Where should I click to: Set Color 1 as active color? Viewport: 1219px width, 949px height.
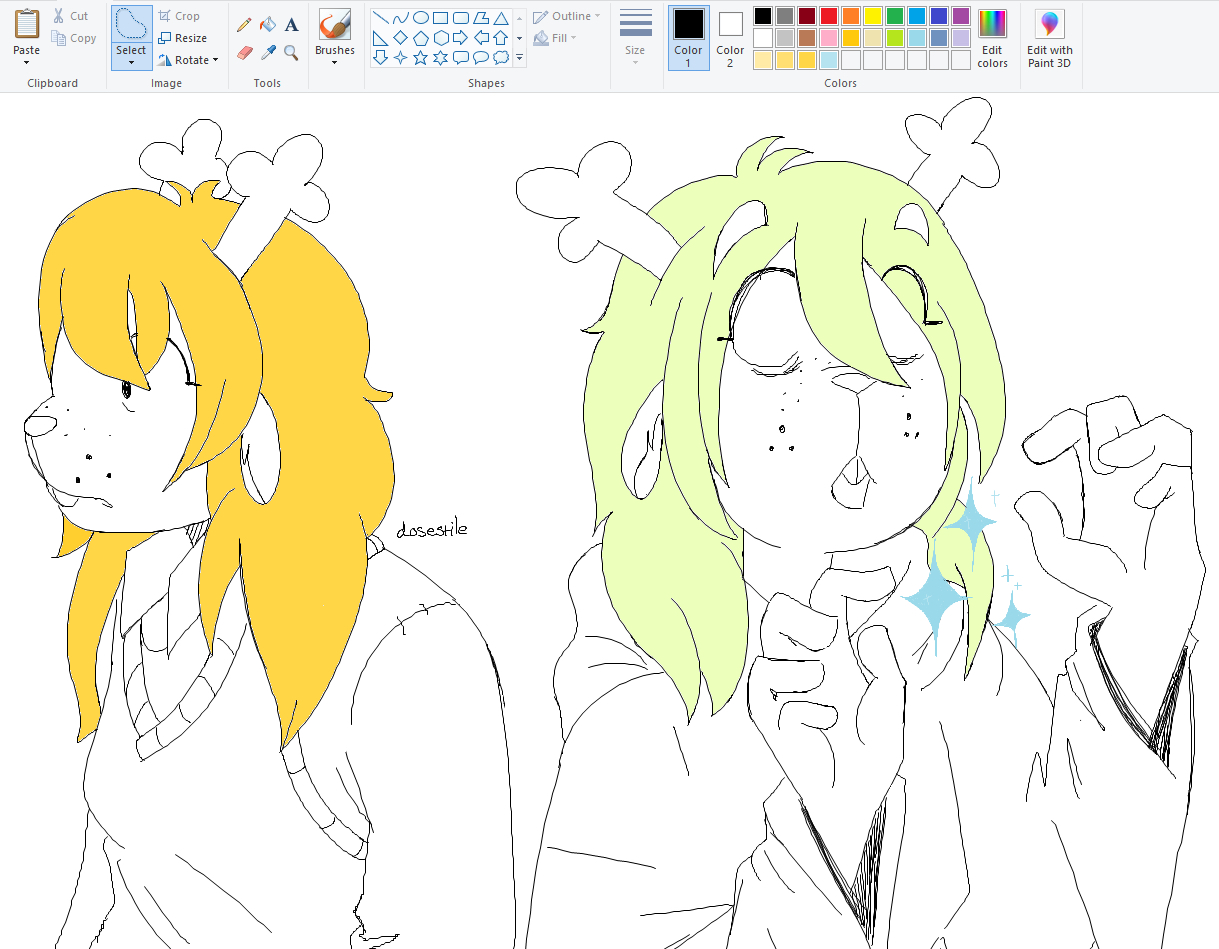point(688,38)
